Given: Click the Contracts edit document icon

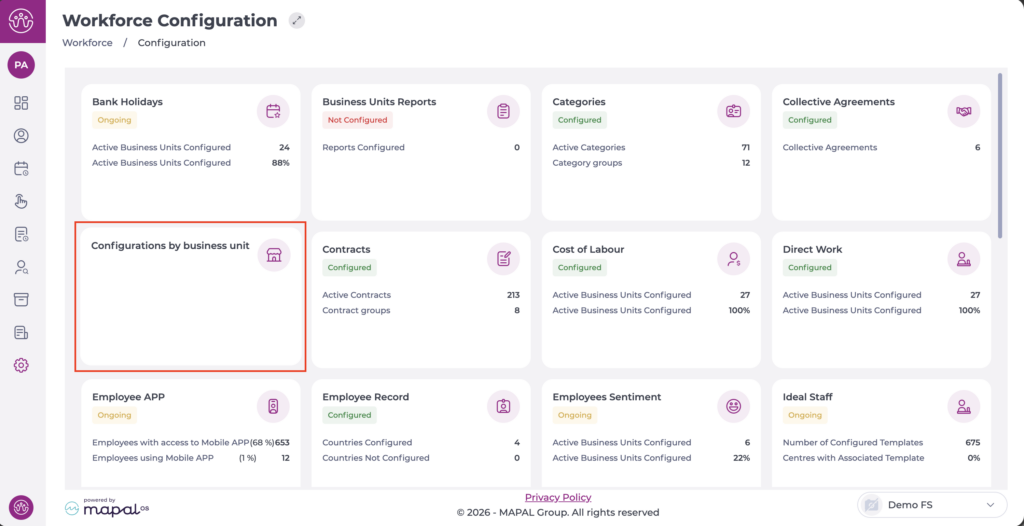Looking at the screenshot, I should (503, 259).
